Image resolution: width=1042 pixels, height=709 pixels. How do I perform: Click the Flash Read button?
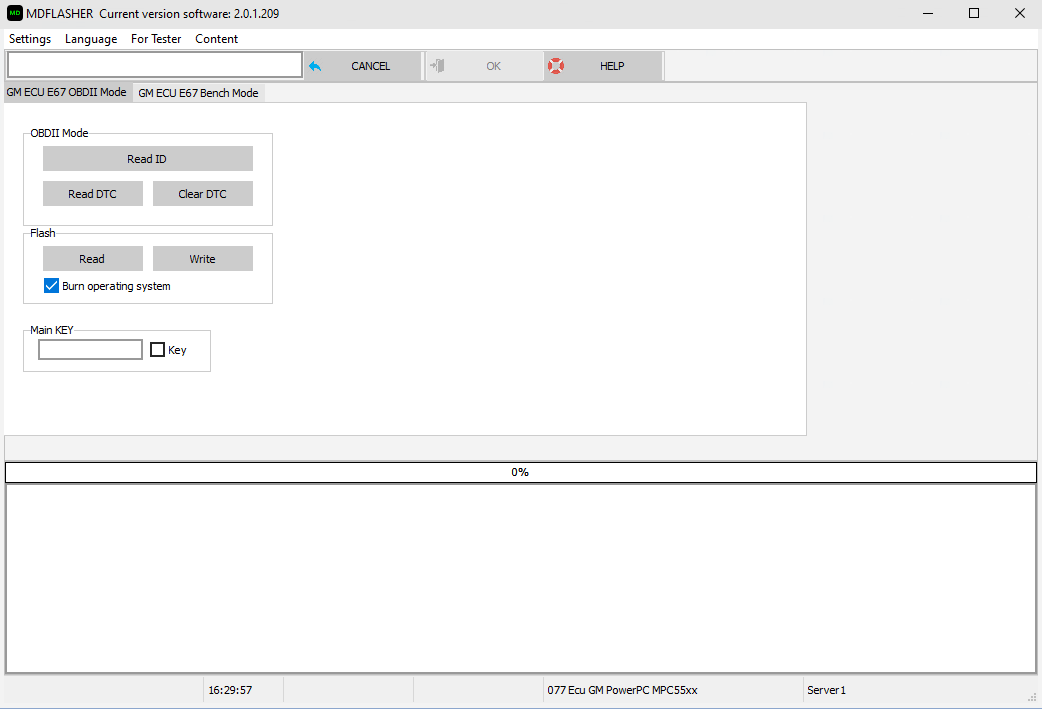click(x=92, y=259)
